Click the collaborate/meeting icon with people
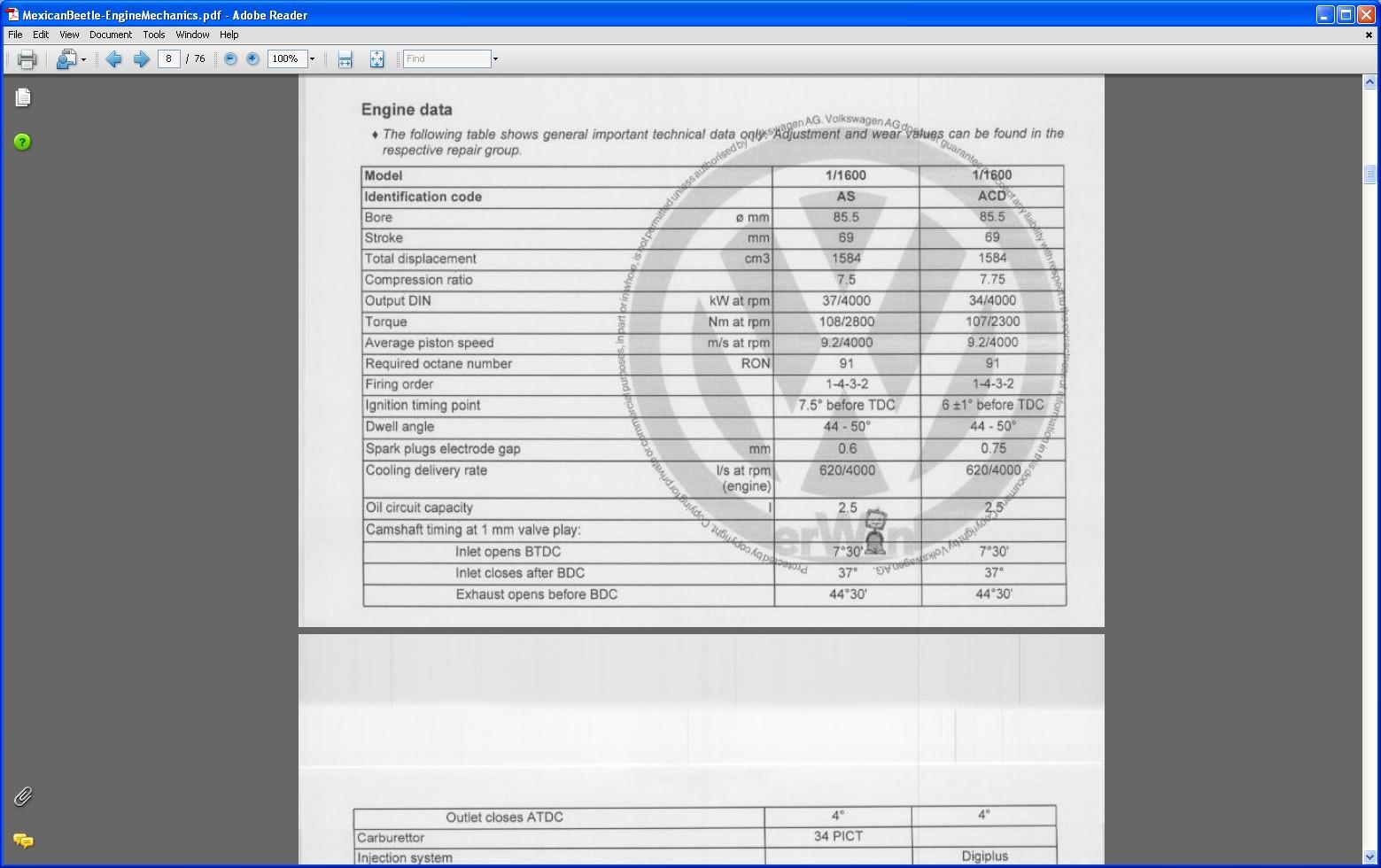 66,59
